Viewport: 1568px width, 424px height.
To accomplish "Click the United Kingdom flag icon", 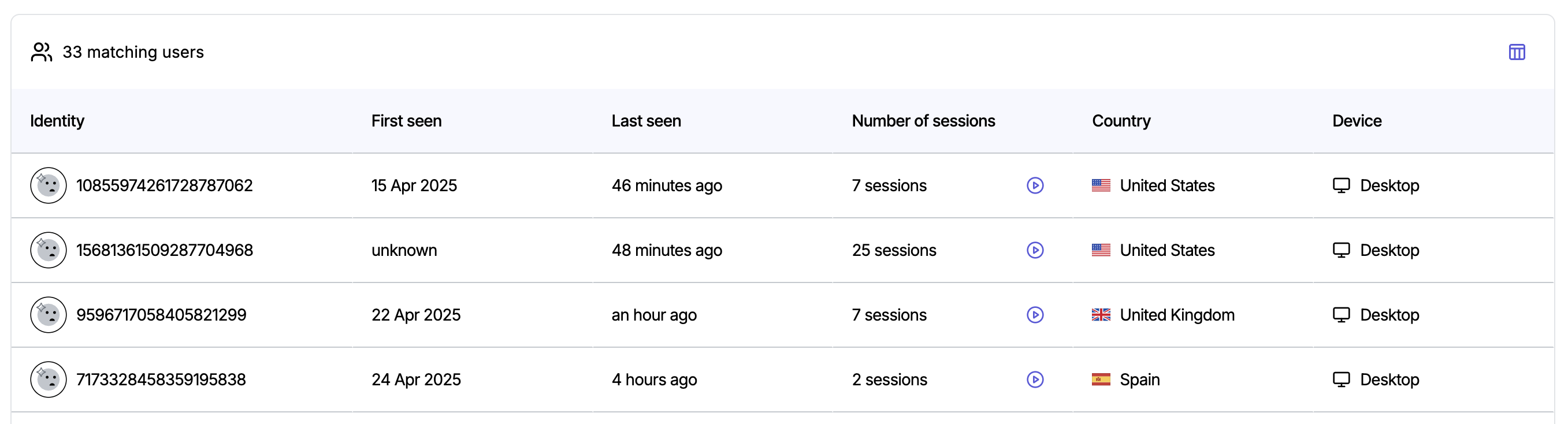I will click(x=1101, y=314).
